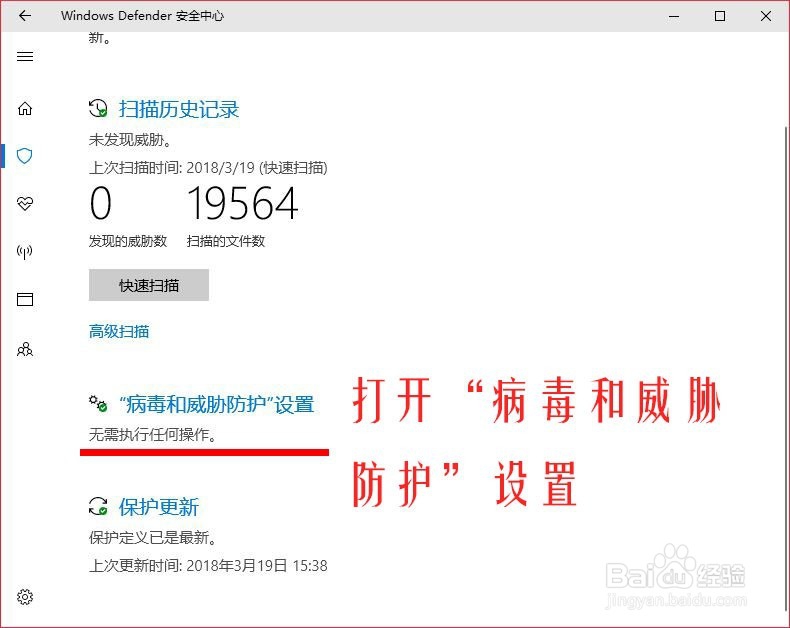
Task: Open the hamburger navigation menu
Action: [25, 56]
